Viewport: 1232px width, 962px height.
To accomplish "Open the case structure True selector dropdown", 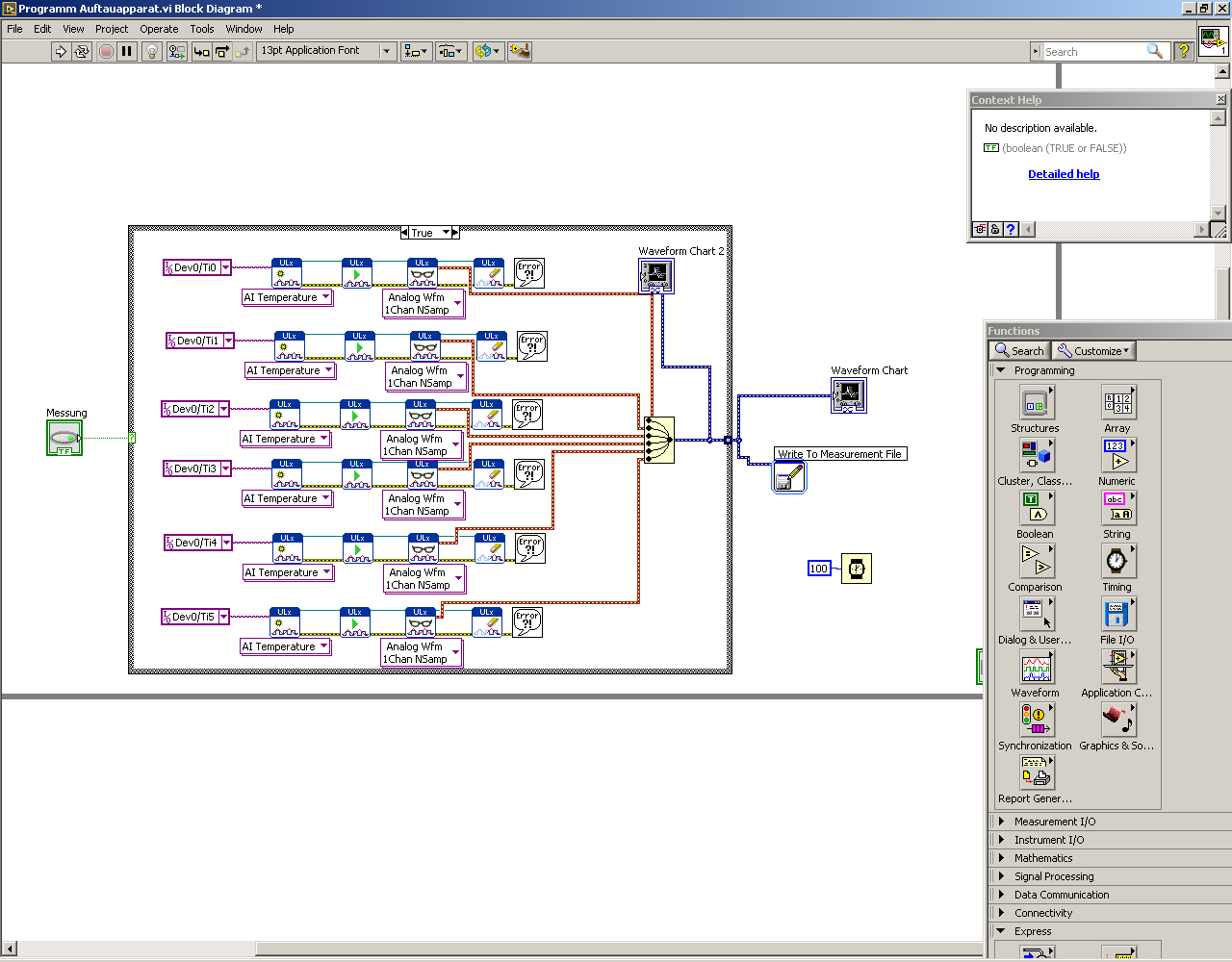I will 446,233.
